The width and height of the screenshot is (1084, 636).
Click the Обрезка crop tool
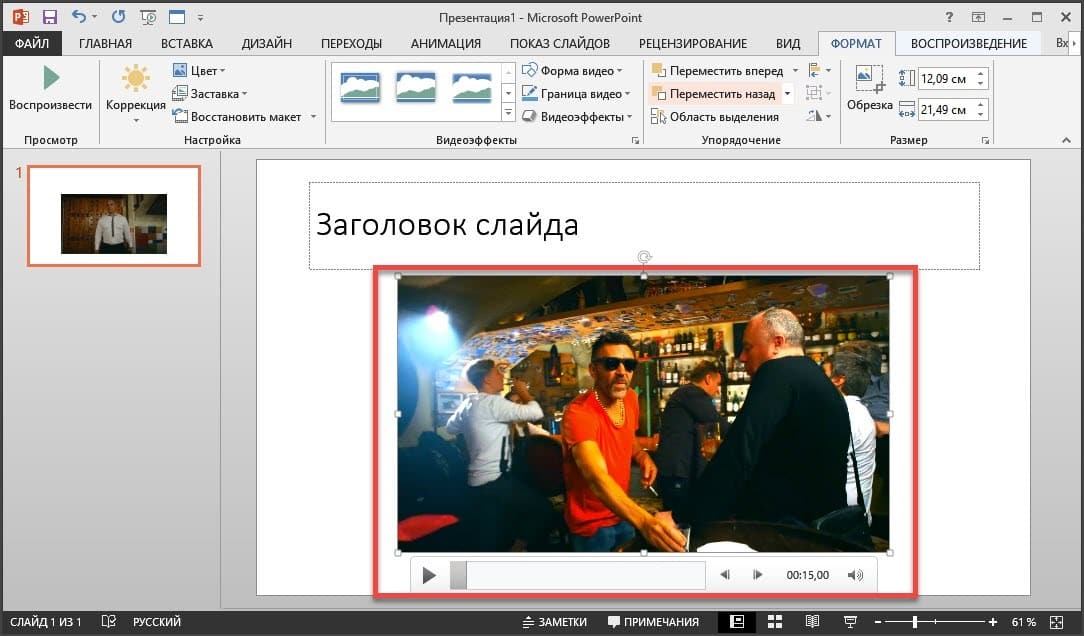pos(870,88)
